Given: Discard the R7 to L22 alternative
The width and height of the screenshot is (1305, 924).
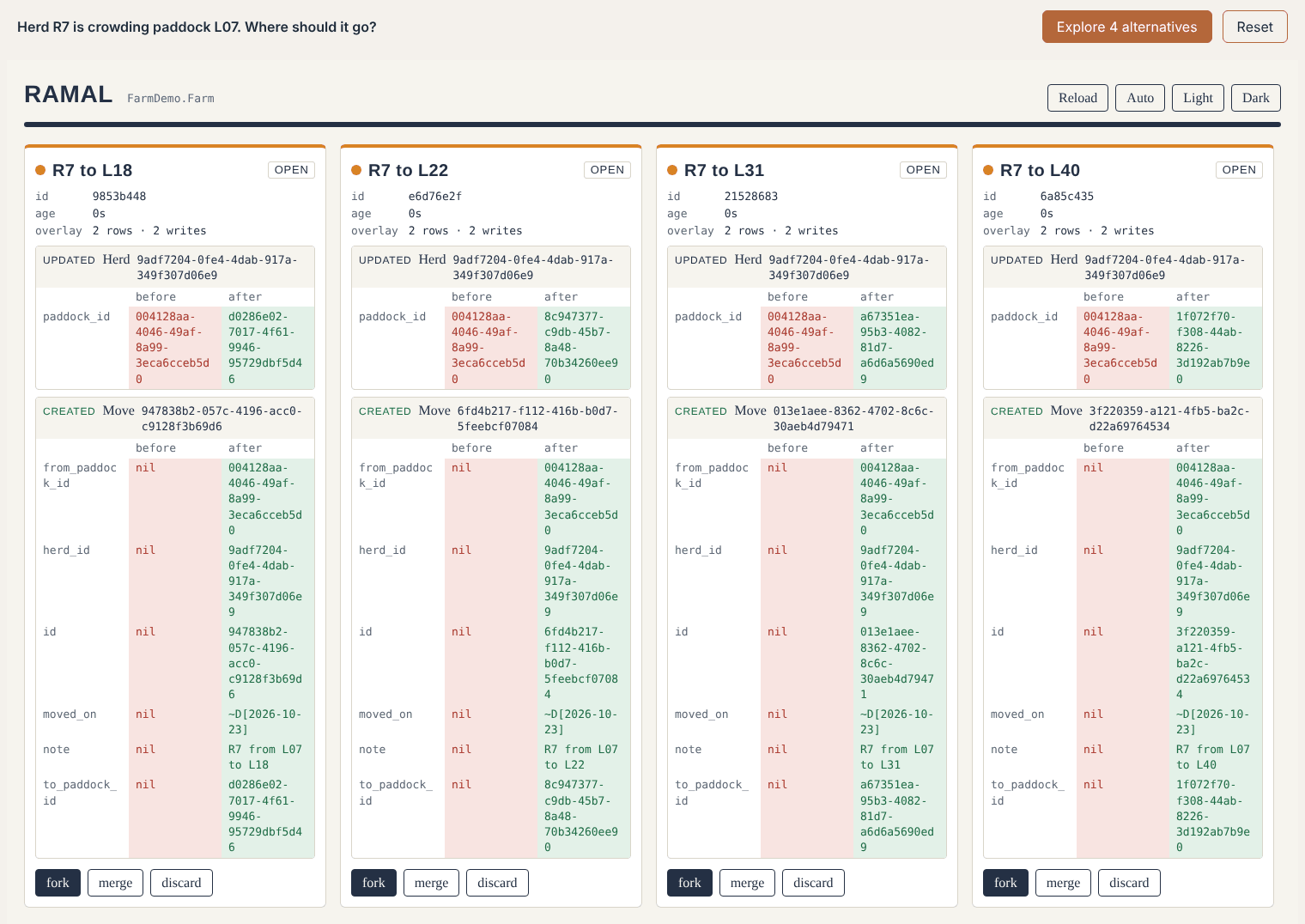Looking at the screenshot, I should tap(497, 883).
